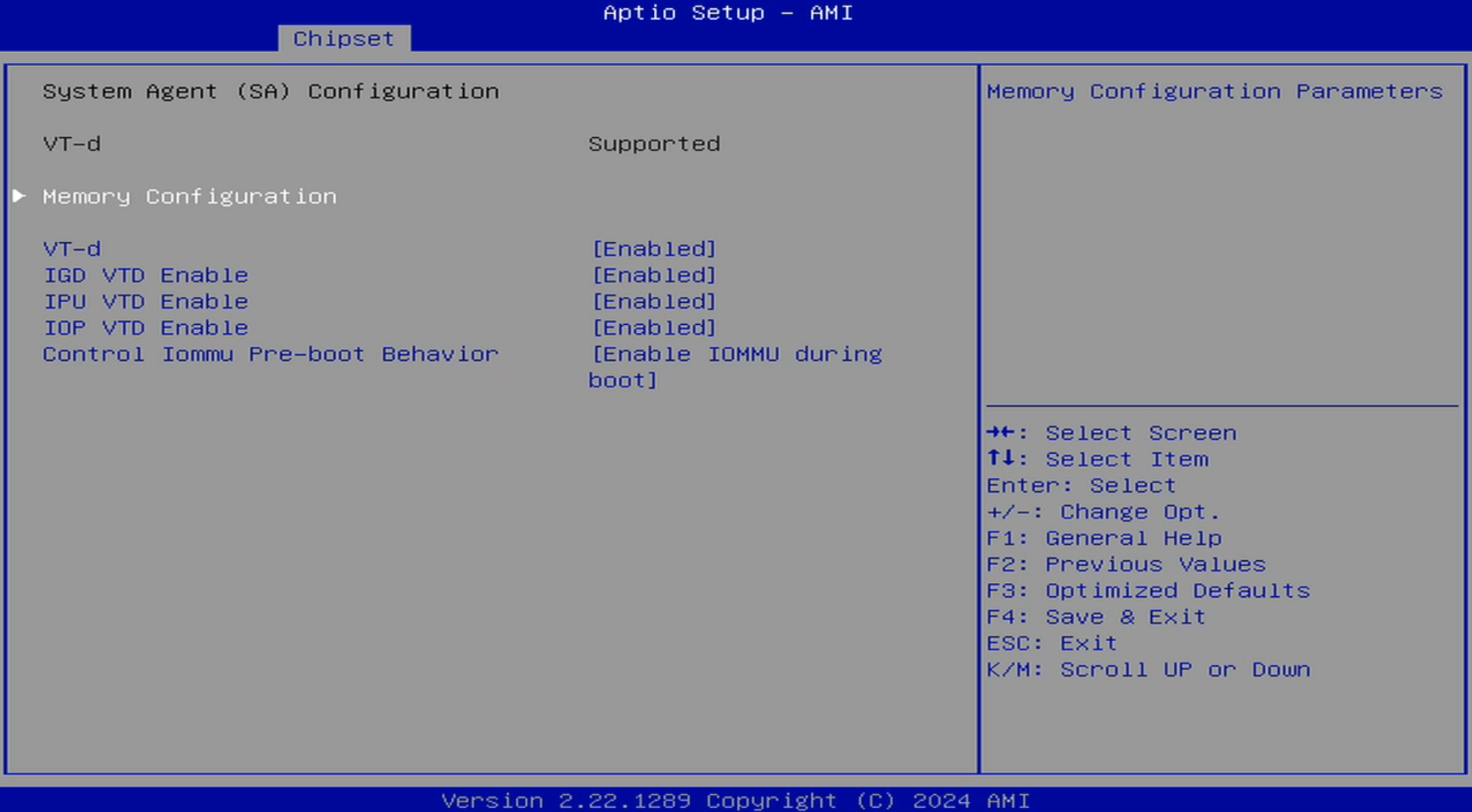Select the VT-d setting label
The height and width of the screenshot is (812, 1472).
pyautogui.click(x=72, y=248)
